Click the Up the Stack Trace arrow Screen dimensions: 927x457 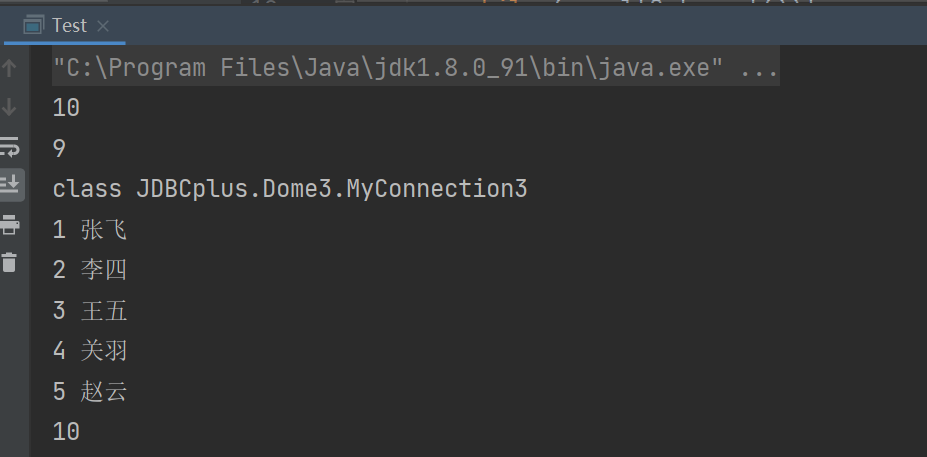point(9,68)
